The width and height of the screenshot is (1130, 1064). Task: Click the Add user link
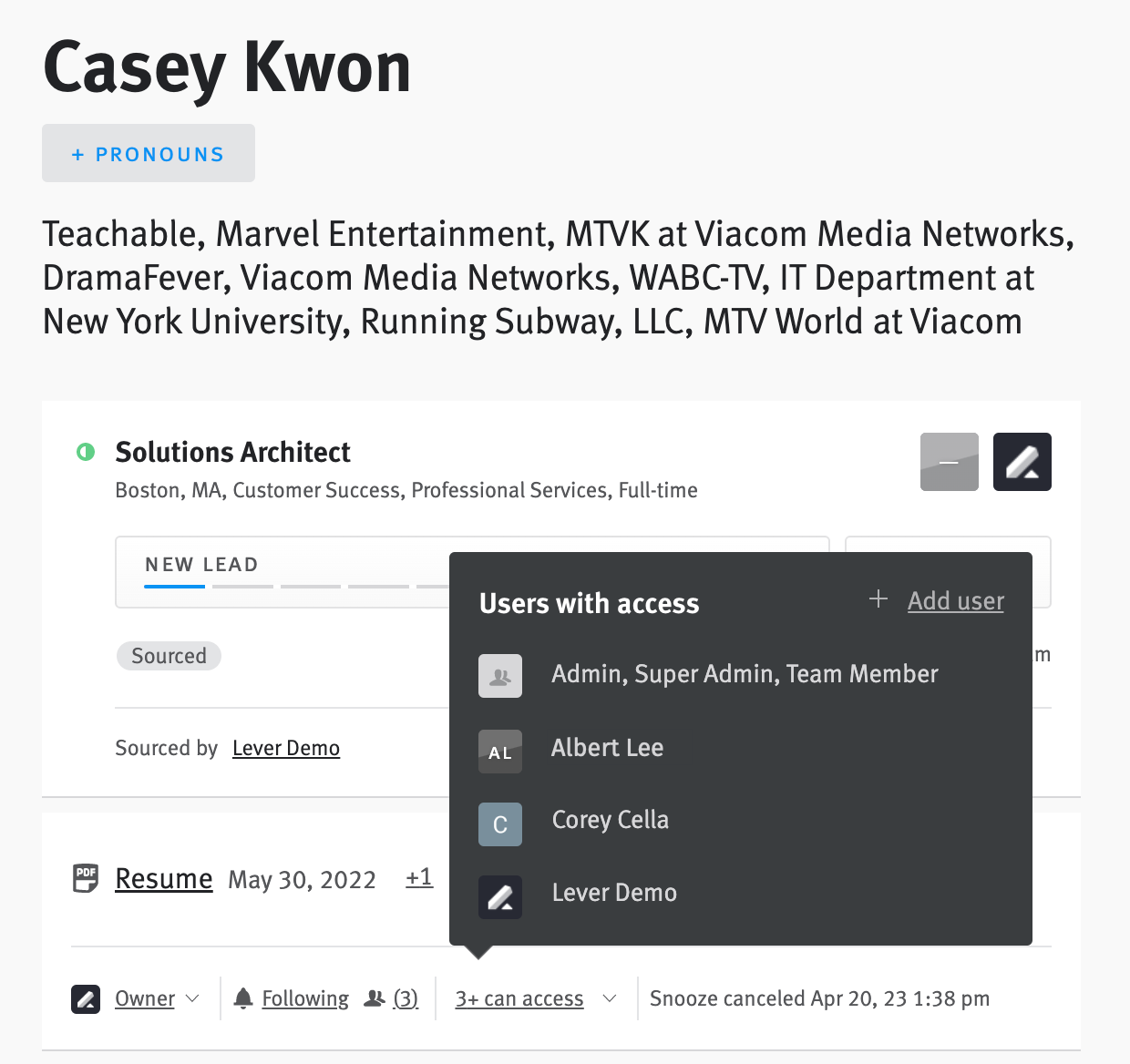click(955, 601)
